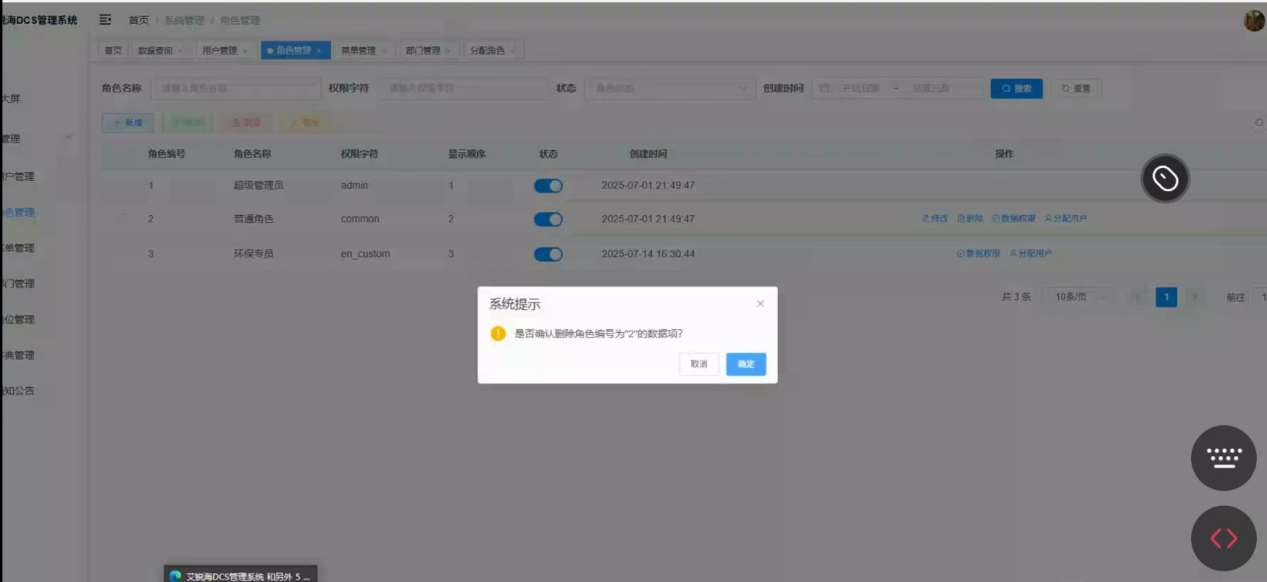The image size is (1267, 582).
Task: Open the 10条/页 page size dropdown
Action: pos(1079,297)
